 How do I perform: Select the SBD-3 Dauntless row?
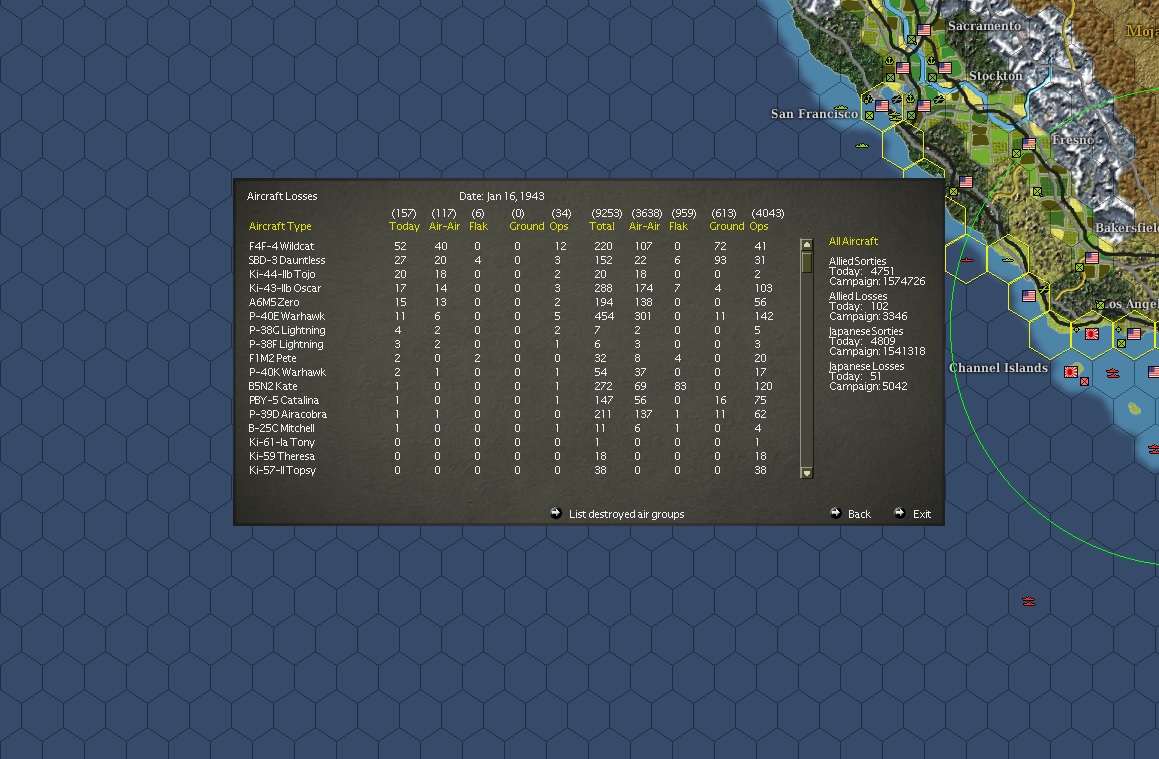[x=510, y=260]
